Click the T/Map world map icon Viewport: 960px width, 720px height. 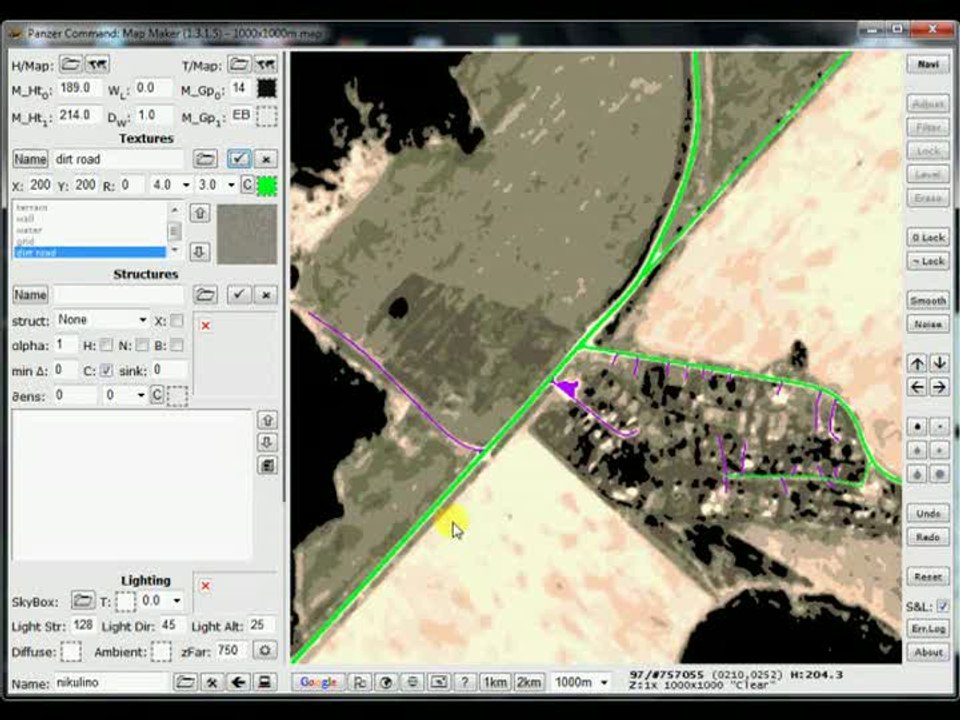click(x=265, y=64)
